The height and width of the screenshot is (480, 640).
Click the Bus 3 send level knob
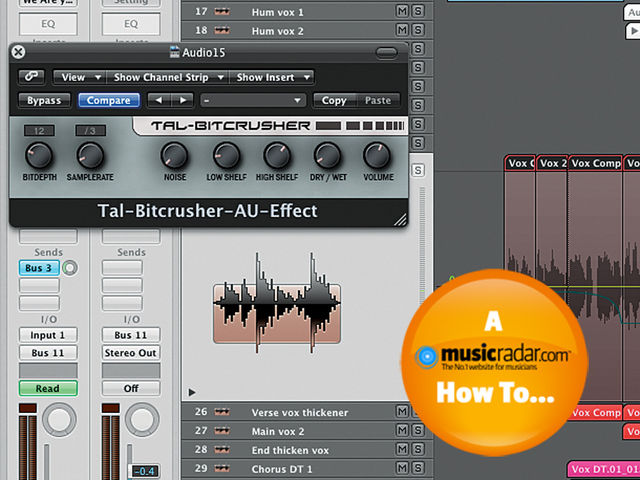point(70,268)
